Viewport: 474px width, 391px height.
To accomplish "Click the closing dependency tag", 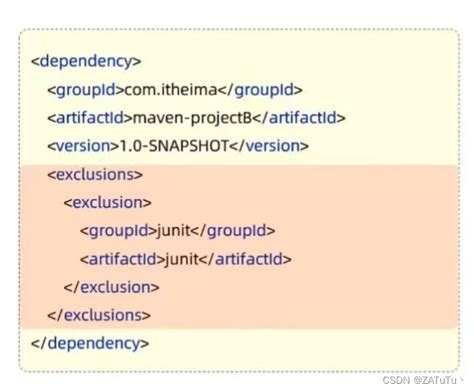I will pyautogui.click(x=90, y=344).
